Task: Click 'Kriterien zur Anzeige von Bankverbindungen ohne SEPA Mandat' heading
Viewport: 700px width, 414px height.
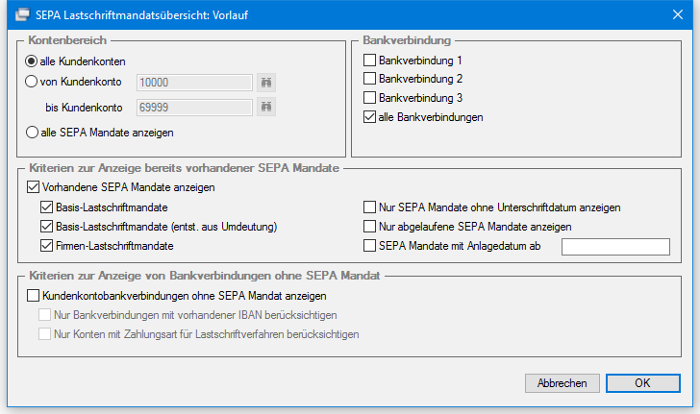Action: tap(204, 276)
